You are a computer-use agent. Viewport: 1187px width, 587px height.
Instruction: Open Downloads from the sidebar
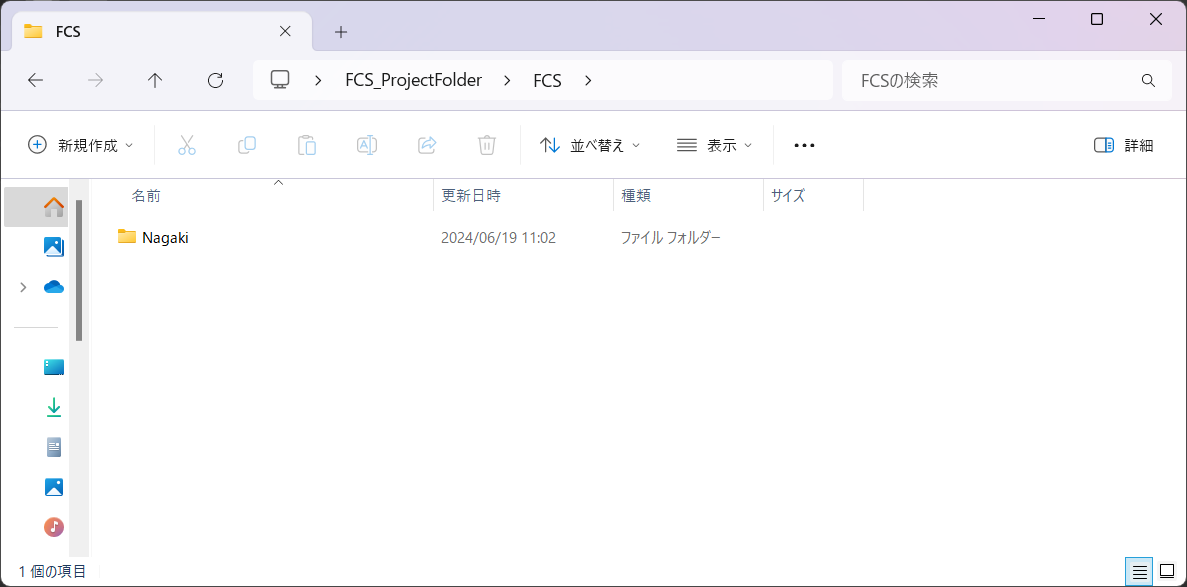coord(54,407)
